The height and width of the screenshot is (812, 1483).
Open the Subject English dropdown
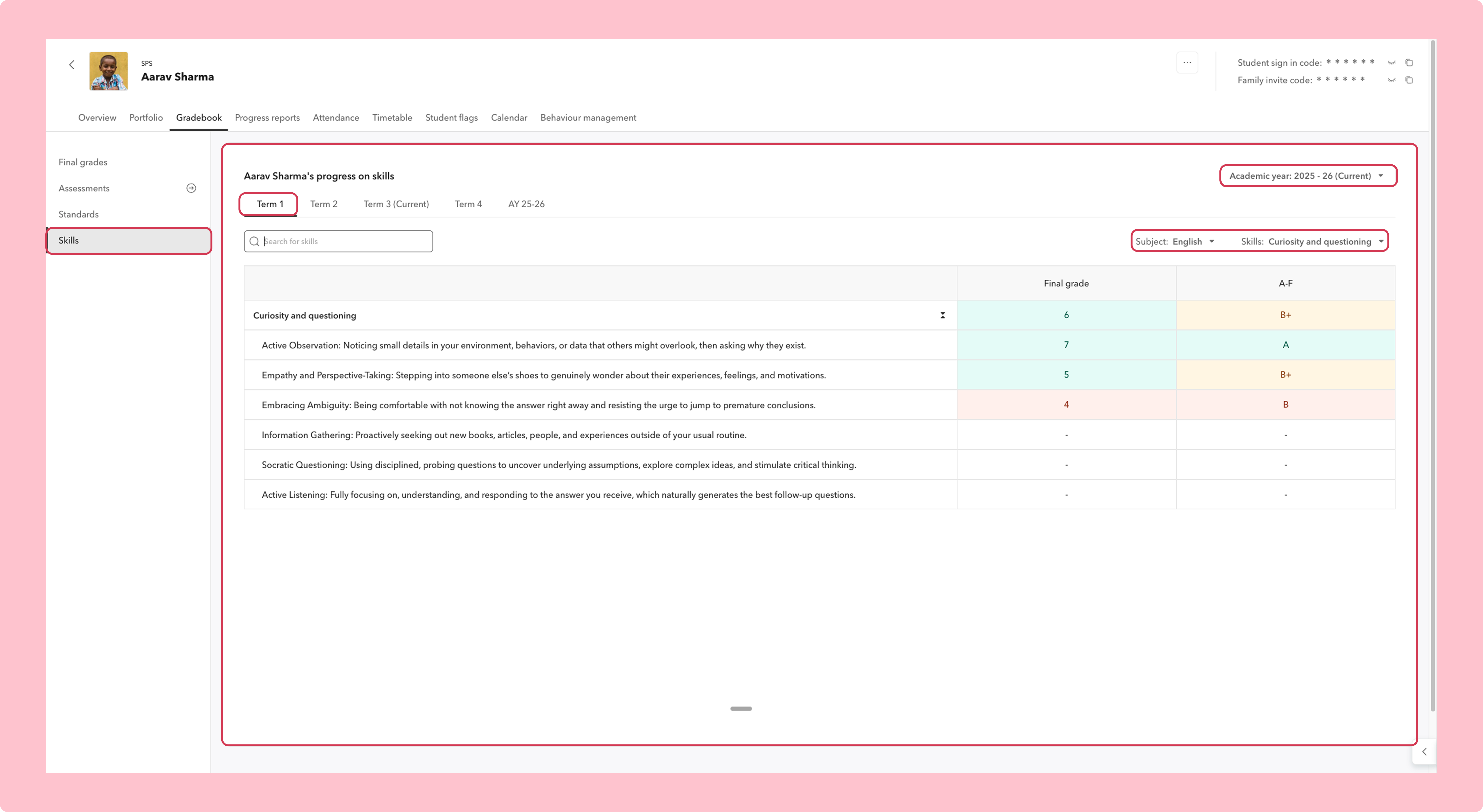pyautogui.click(x=1175, y=241)
